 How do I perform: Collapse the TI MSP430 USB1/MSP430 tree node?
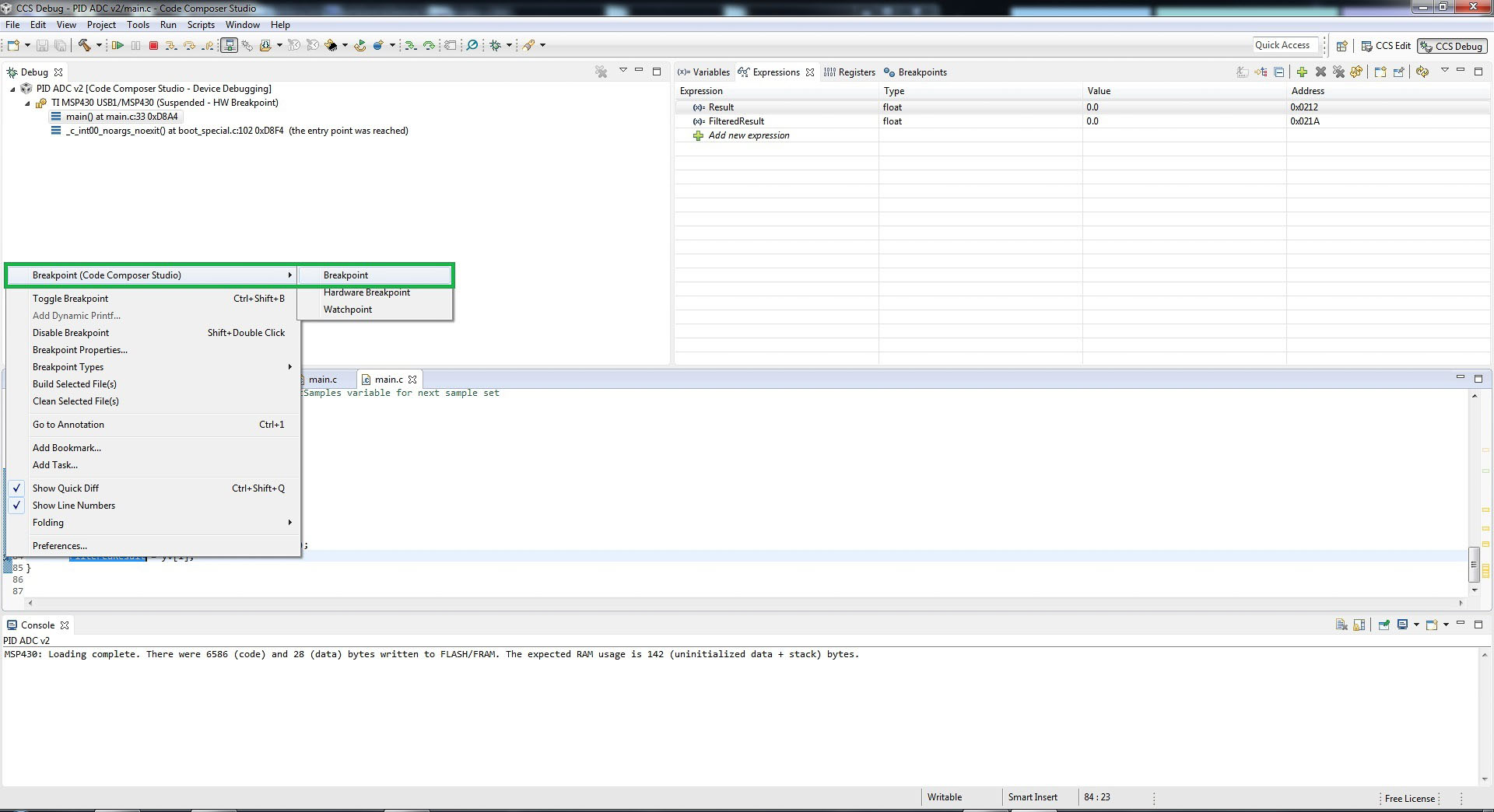click(x=27, y=103)
